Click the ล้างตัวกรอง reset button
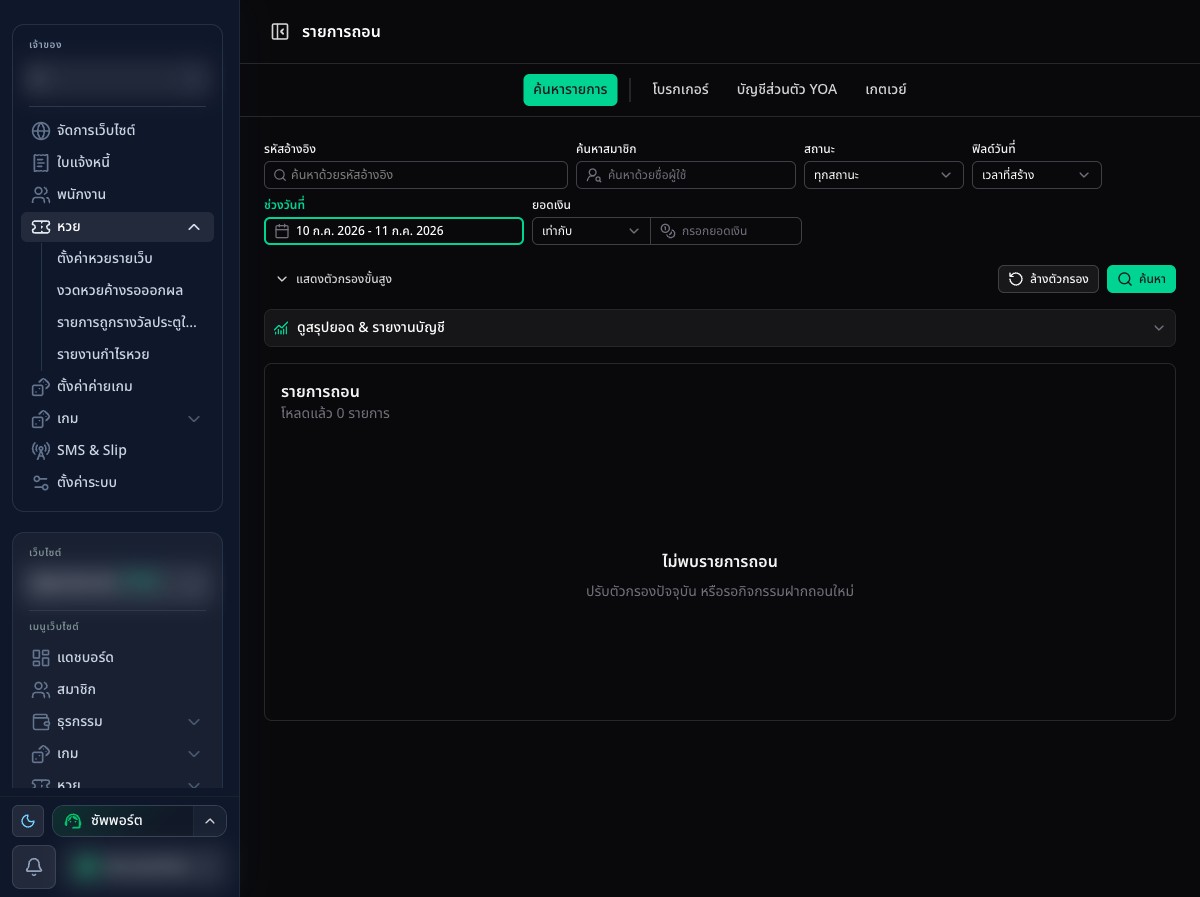 pos(1049,279)
